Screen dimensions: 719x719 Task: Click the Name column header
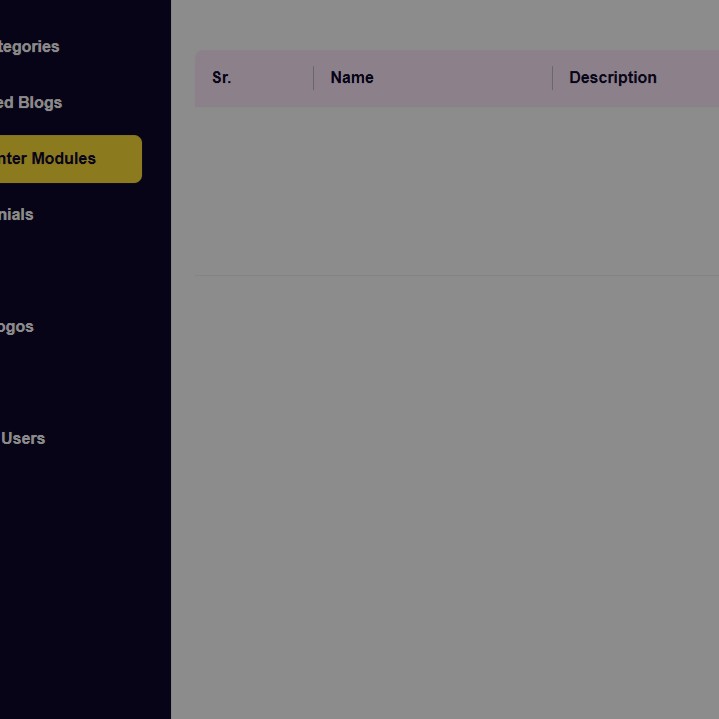click(352, 78)
